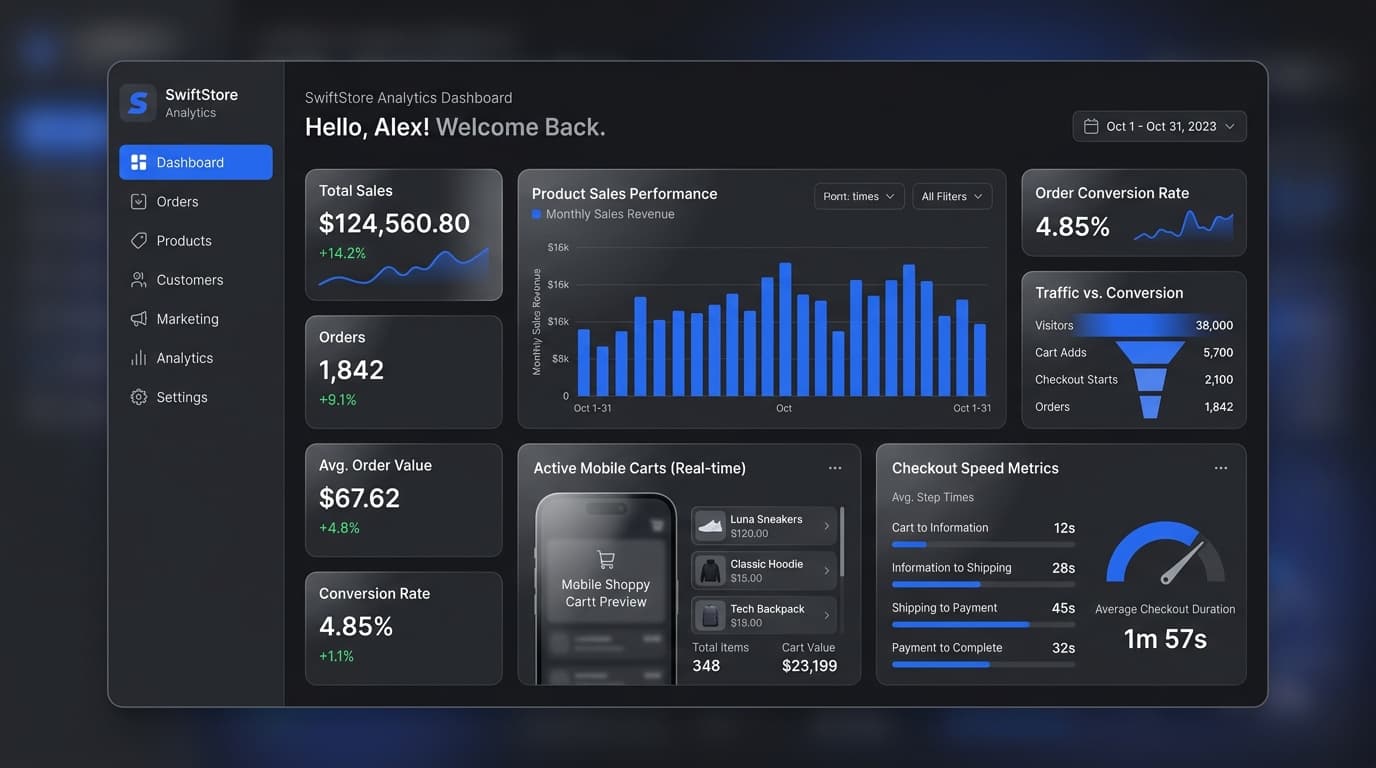Click the Checkout Starts 2,100 row

(x=1134, y=379)
